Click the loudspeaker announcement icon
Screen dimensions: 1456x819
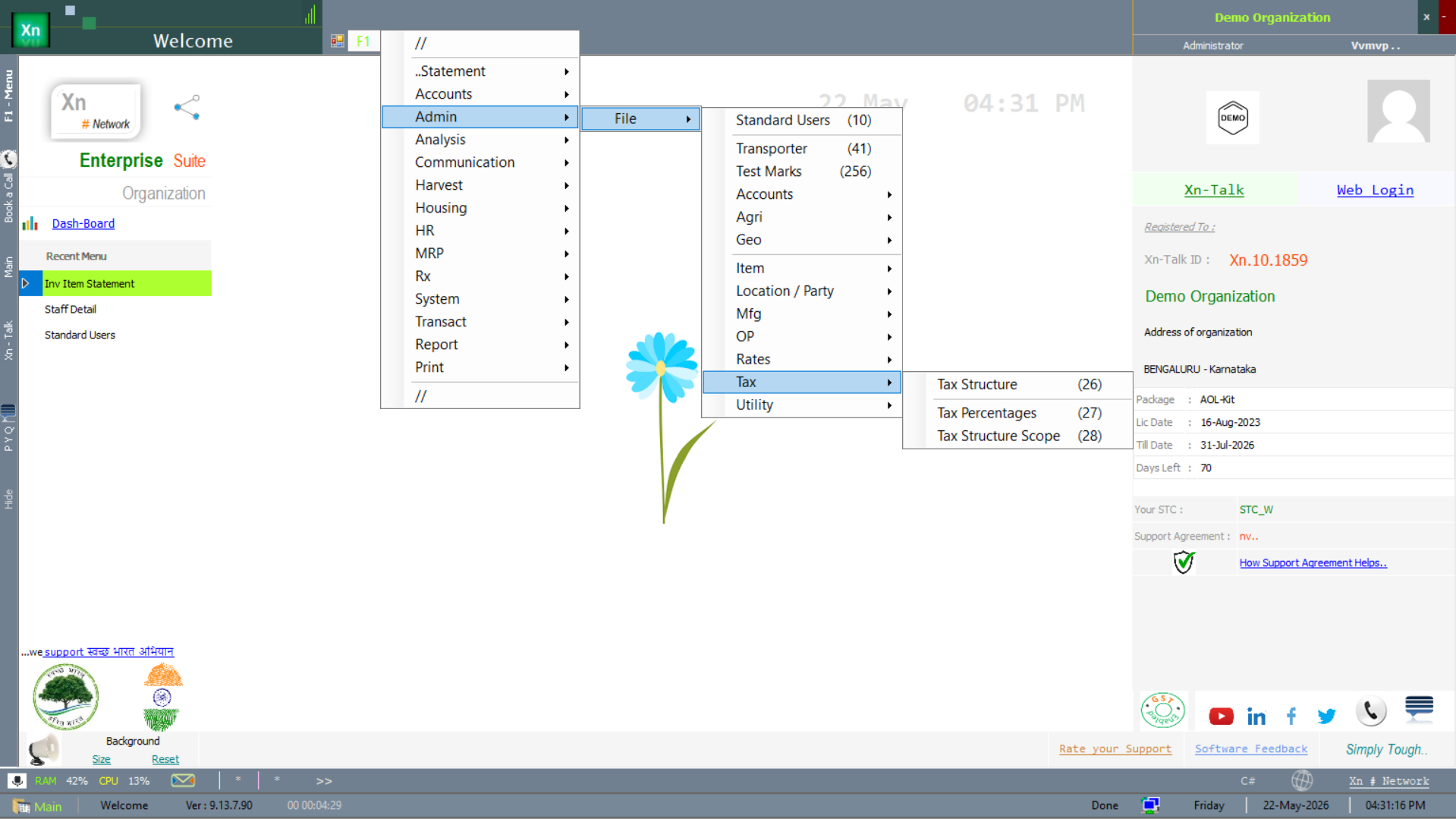tap(44, 749)
